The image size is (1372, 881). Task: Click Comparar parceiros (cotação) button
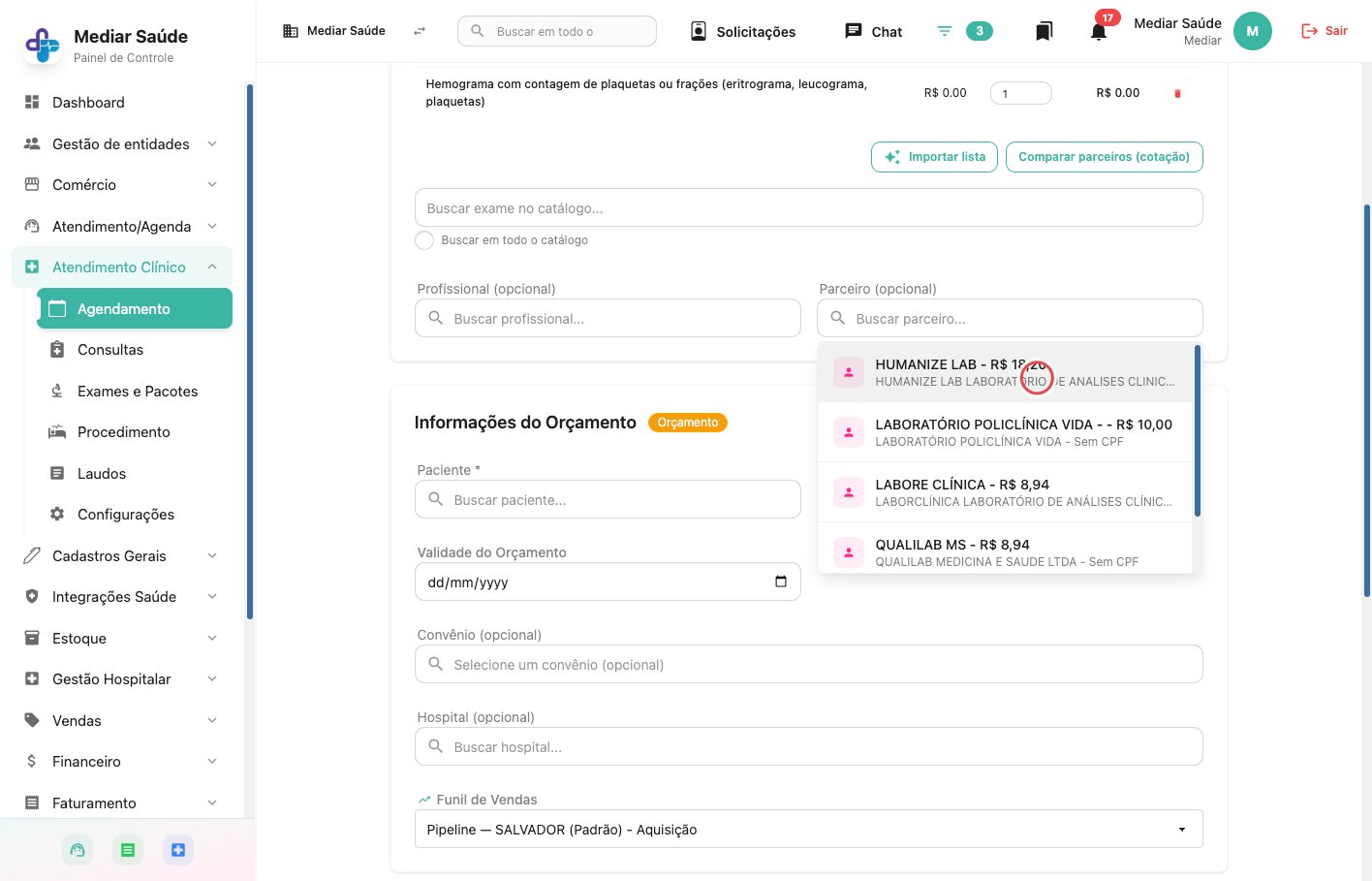tap(1105, 157)
